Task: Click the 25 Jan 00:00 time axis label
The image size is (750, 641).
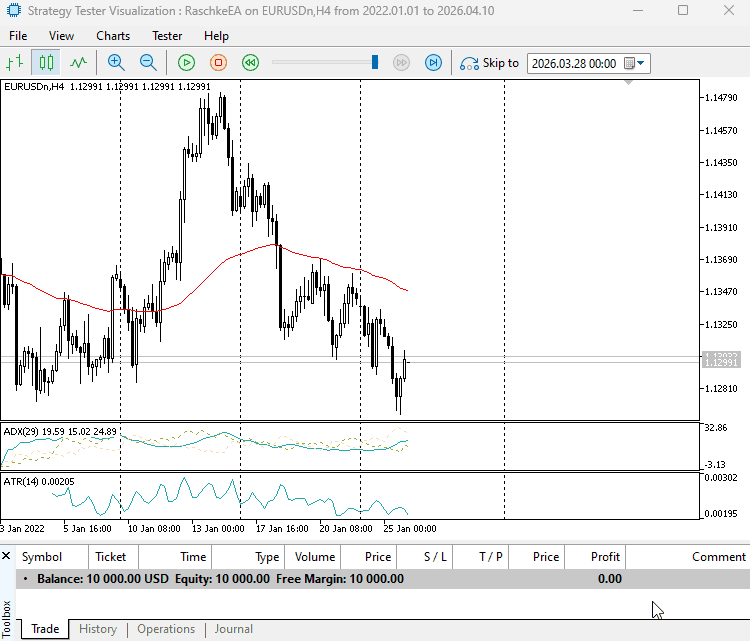Action: point(410,529)
